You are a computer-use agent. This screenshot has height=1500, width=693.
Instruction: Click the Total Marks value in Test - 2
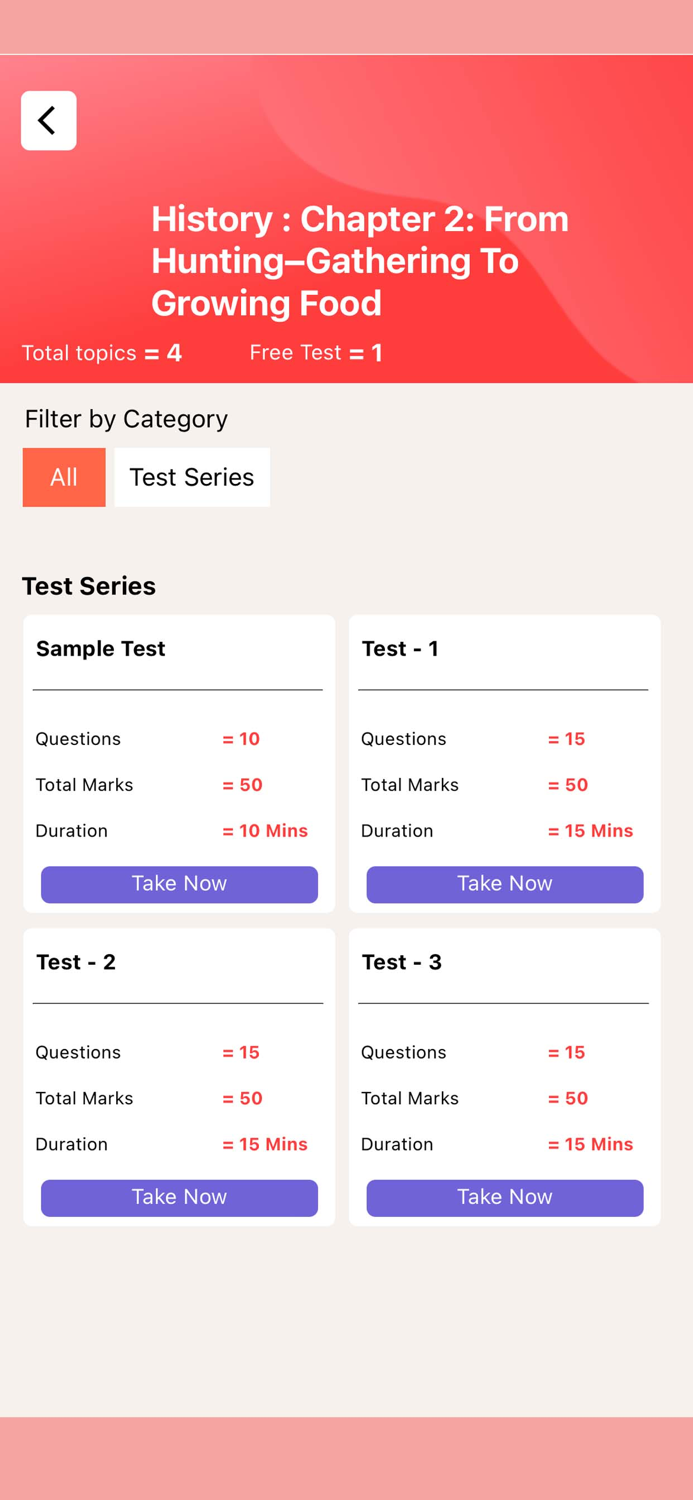[x=242, y=1098]
